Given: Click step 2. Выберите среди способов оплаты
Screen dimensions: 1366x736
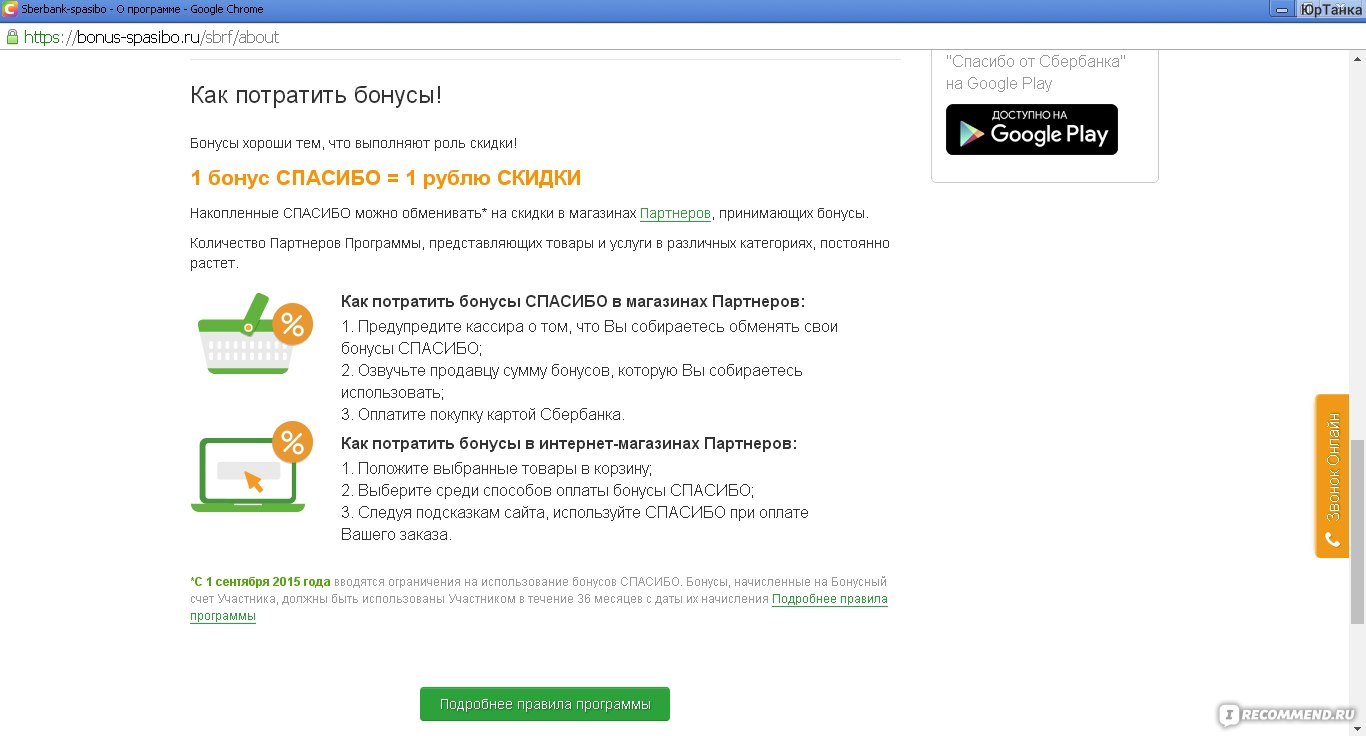Looking at the screenshot, I should point(548,490).
